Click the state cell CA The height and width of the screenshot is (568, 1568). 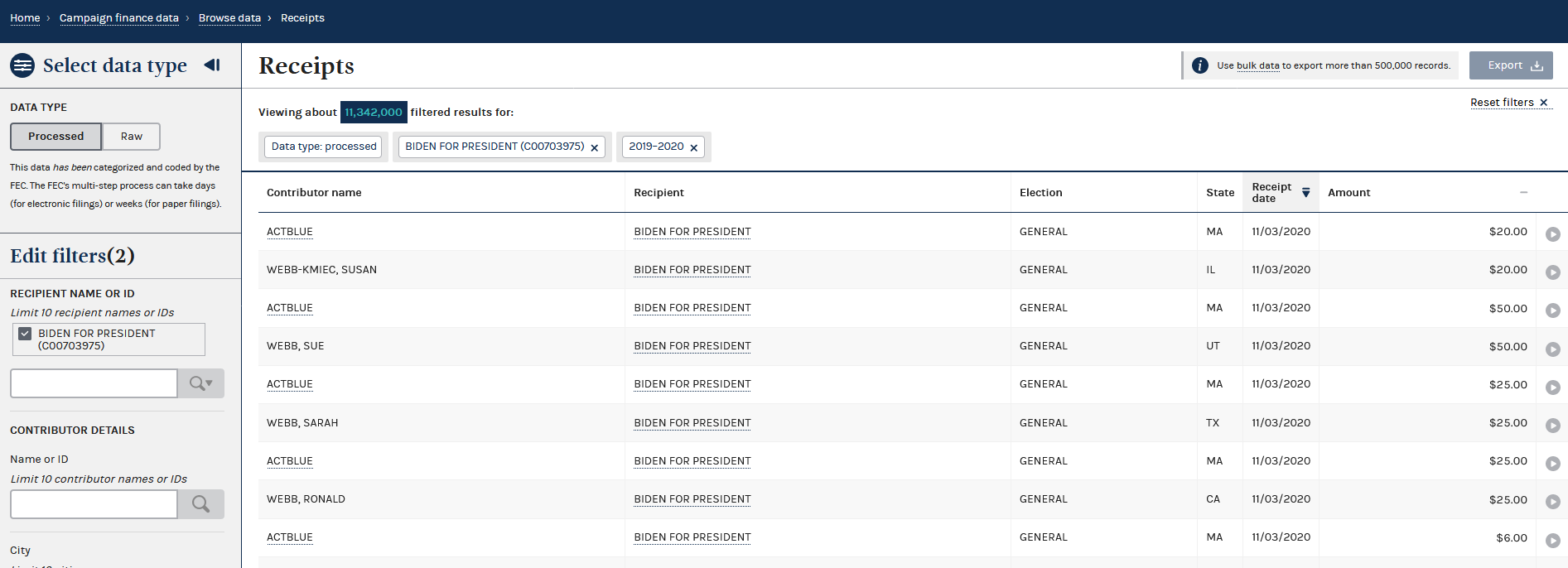tap(1213, 499)
